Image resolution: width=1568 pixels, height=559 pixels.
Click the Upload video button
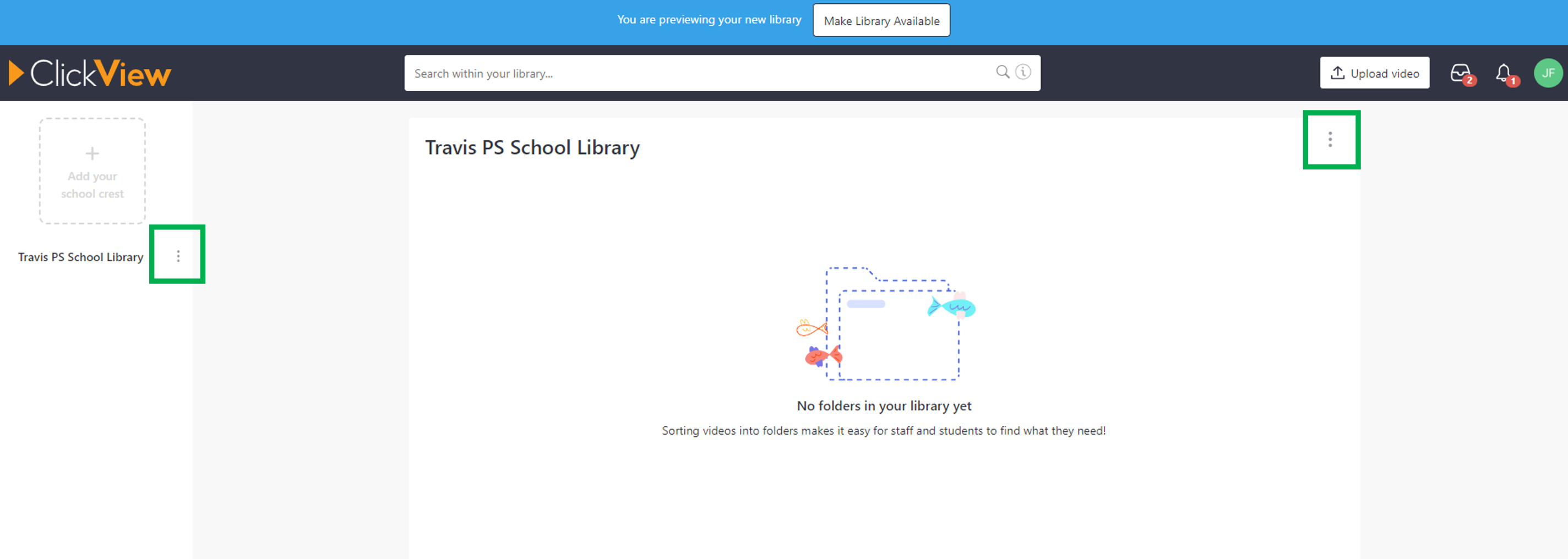(1374, 73)
